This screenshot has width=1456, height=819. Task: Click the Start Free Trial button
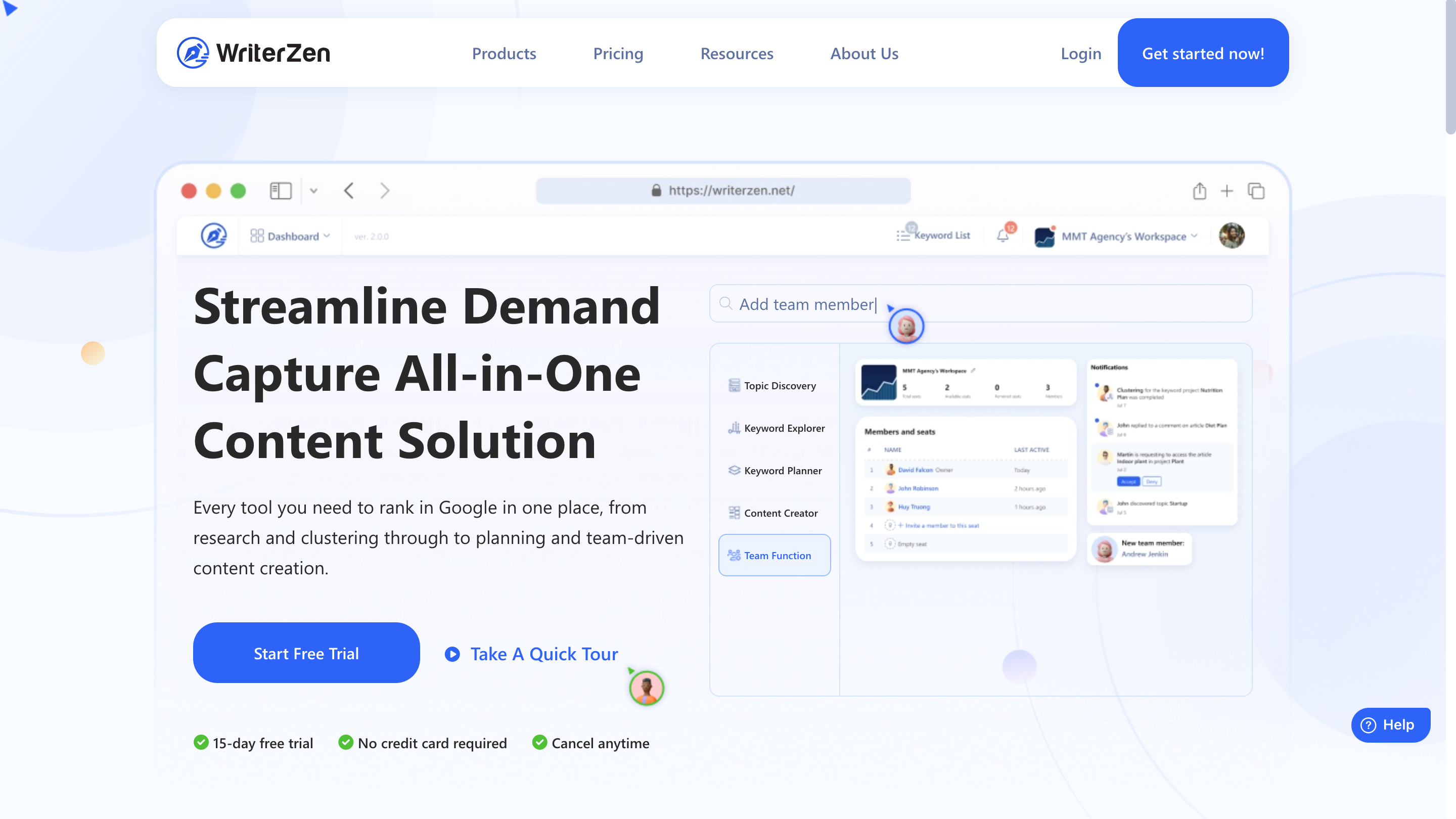[306, 653]
